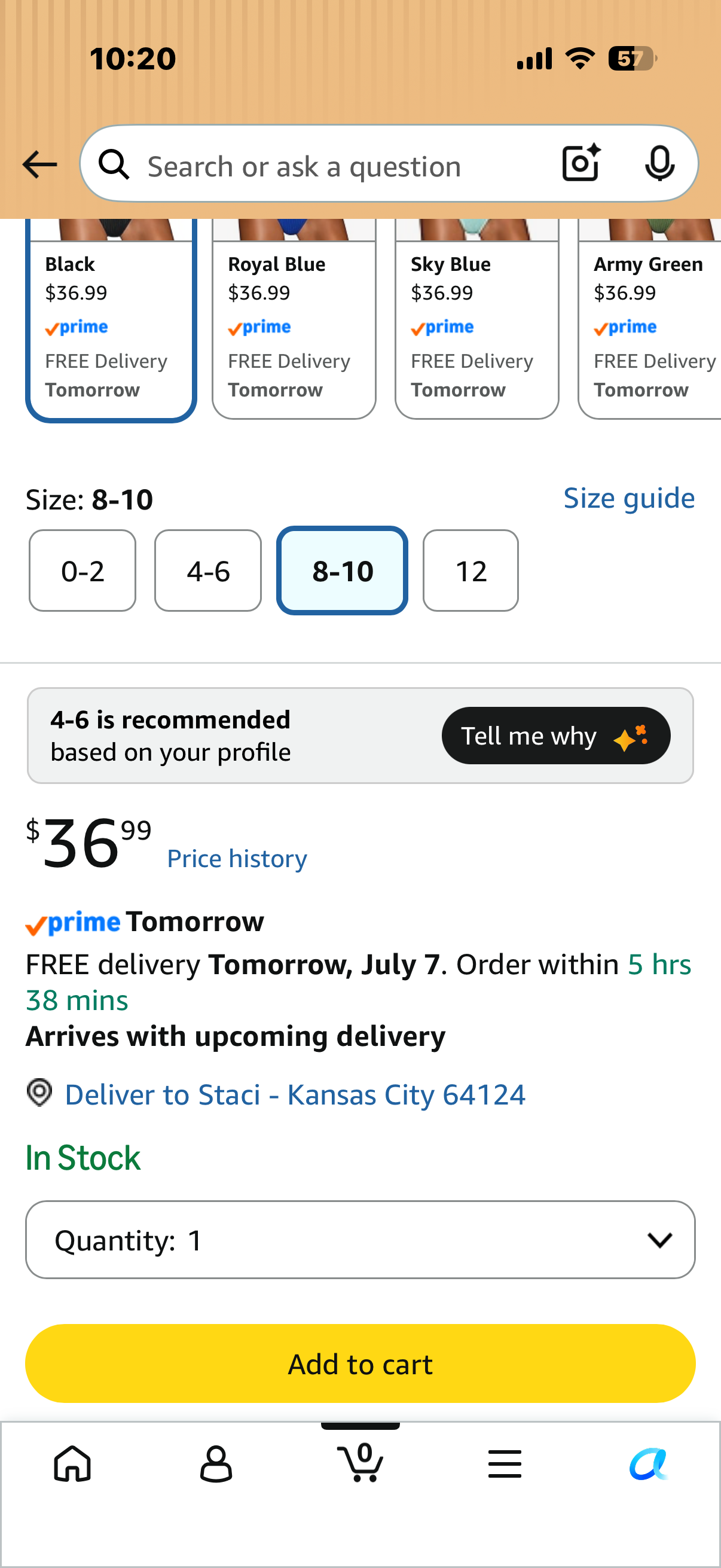Choose the Royal Blue color option
The image size is (721, 1568).
click(x=294, y=319)
